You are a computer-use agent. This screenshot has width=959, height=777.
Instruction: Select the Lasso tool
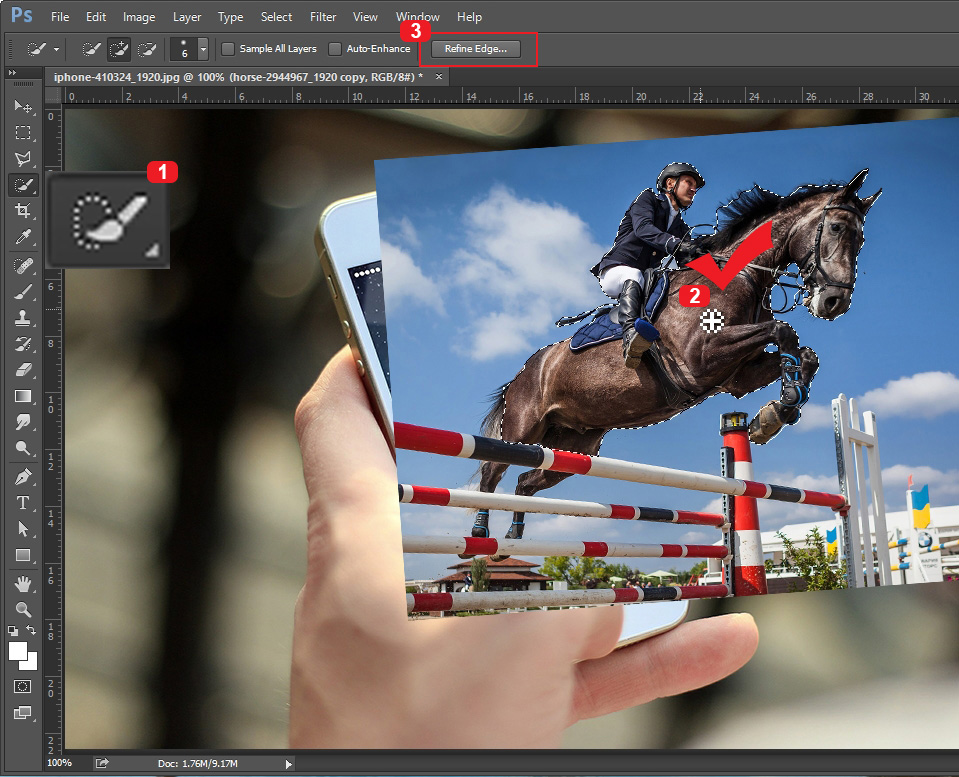tap(23, 159)
